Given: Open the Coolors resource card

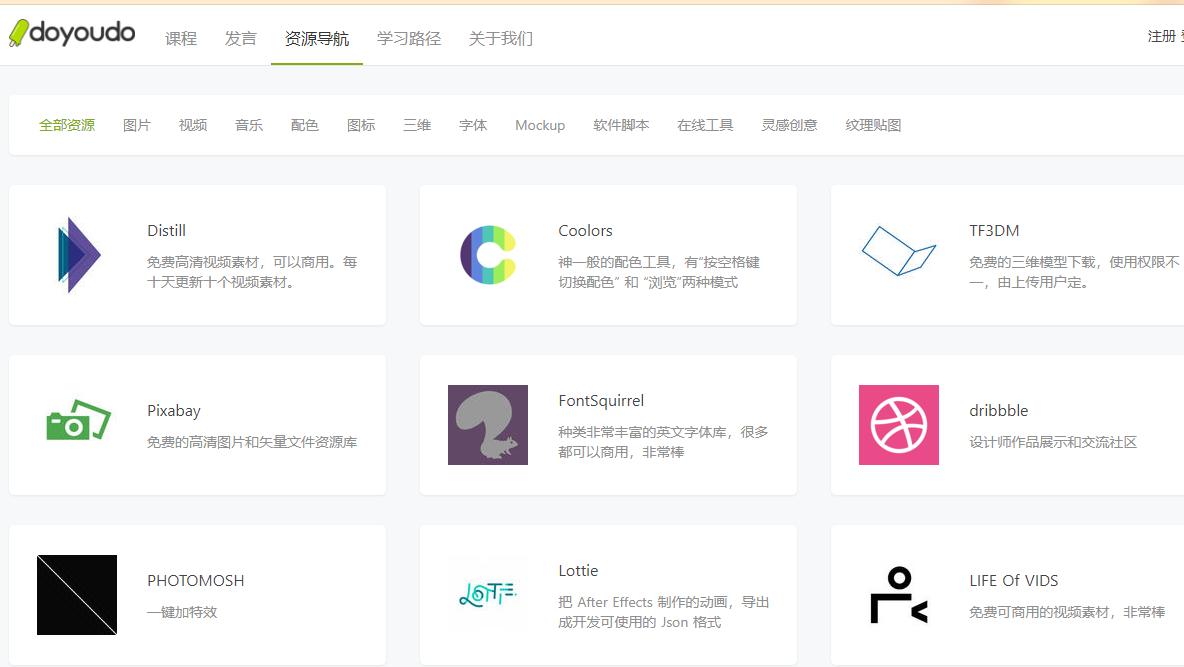Looking at the screenshot, I should click(608, 254).
